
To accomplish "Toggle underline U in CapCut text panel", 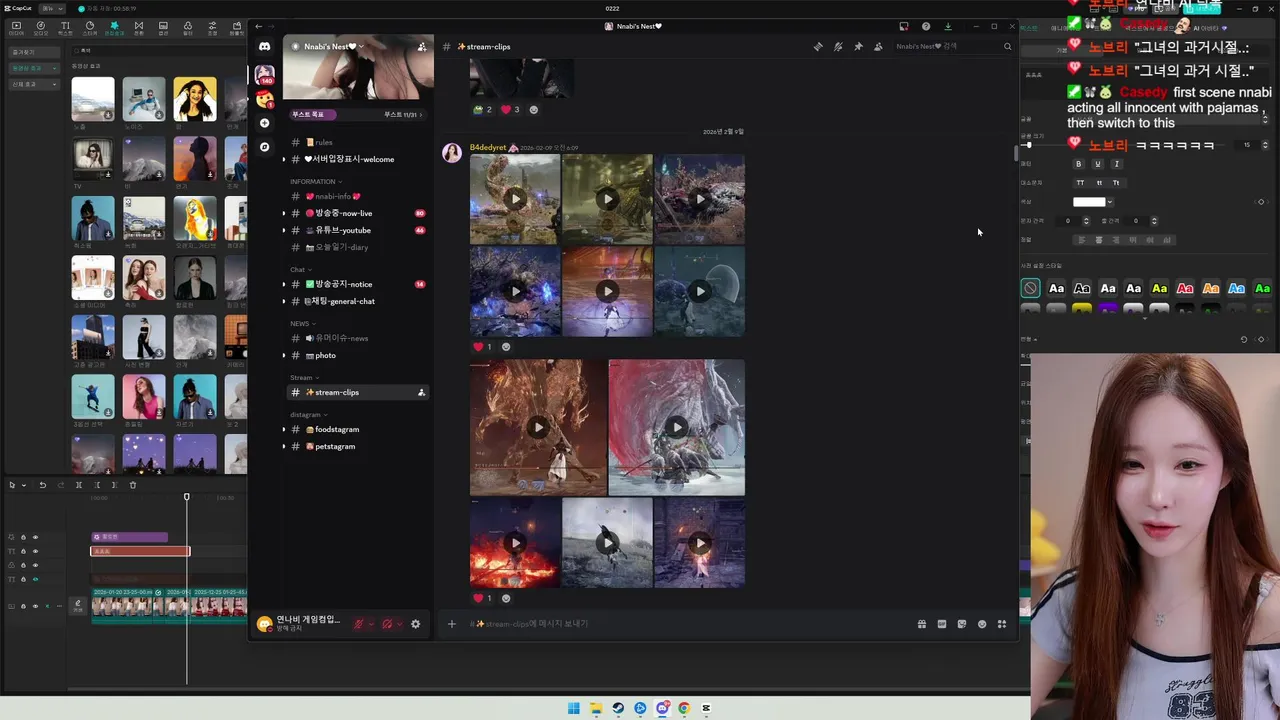I will 1097,164.
